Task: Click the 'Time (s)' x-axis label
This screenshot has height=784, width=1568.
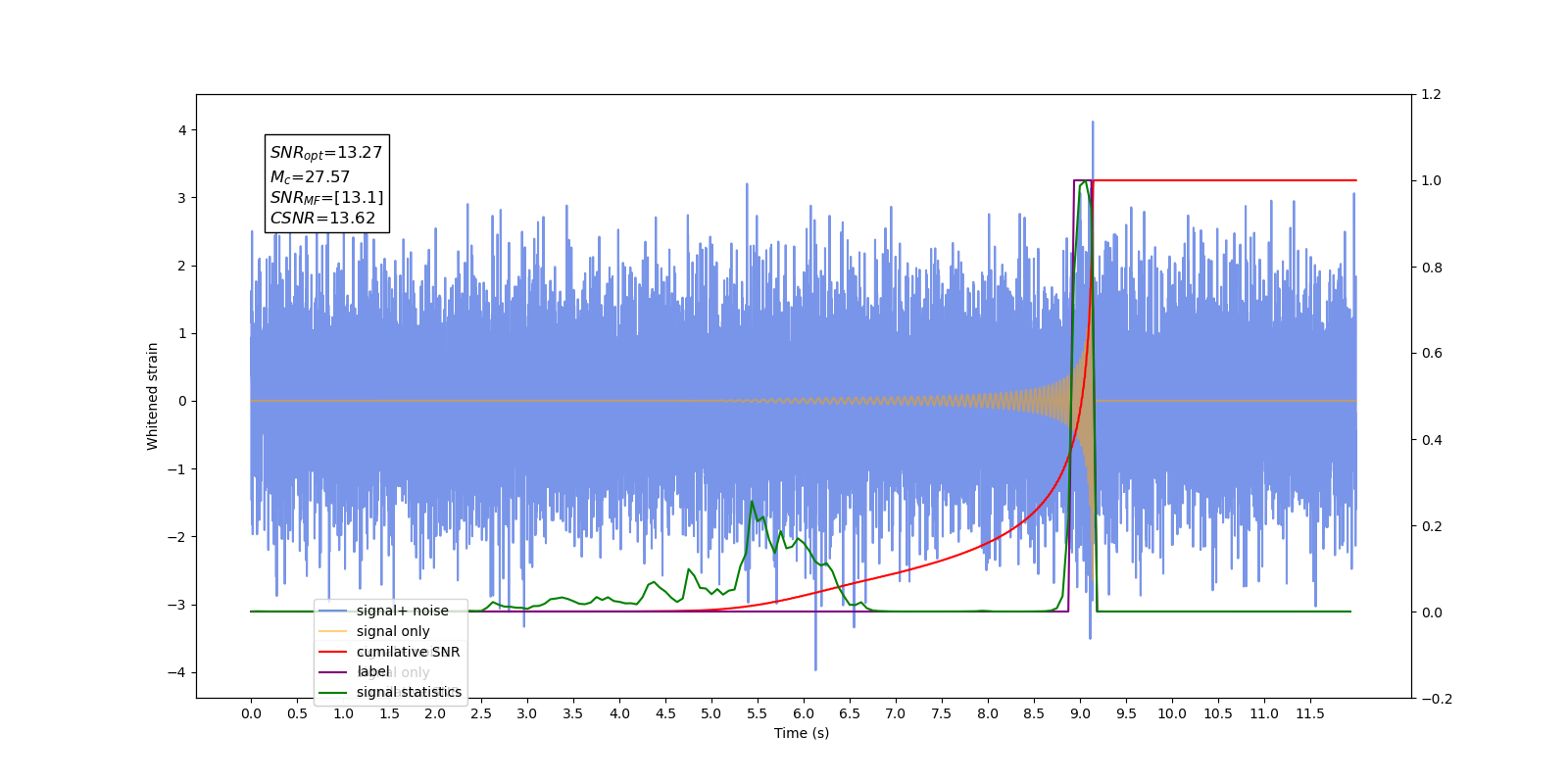Action: point(802,733)
